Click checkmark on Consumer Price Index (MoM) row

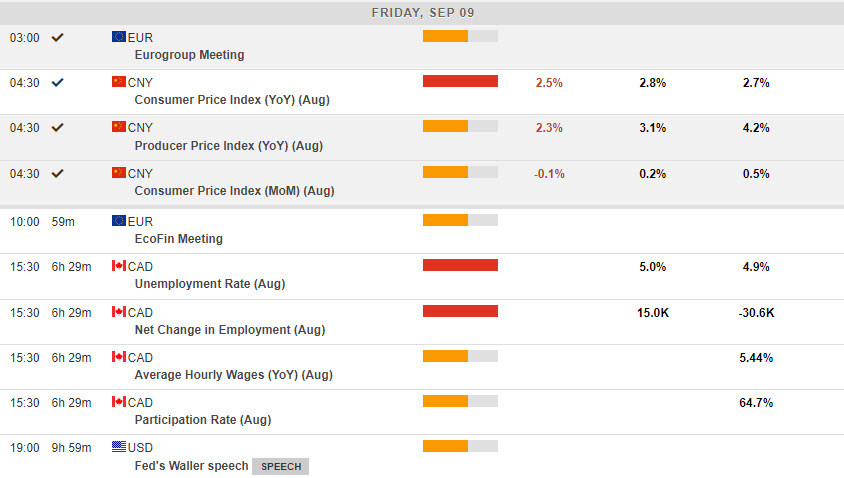[x=58, y=173]
